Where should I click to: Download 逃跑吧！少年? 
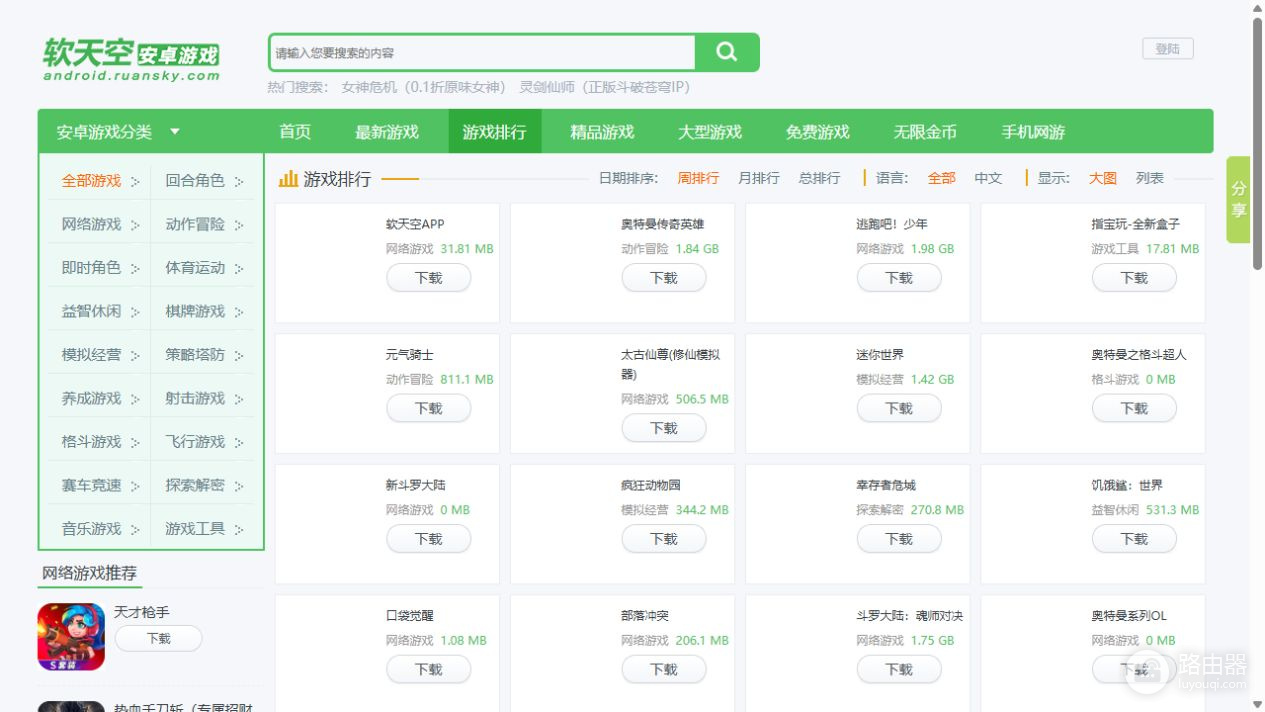(899, 278)
